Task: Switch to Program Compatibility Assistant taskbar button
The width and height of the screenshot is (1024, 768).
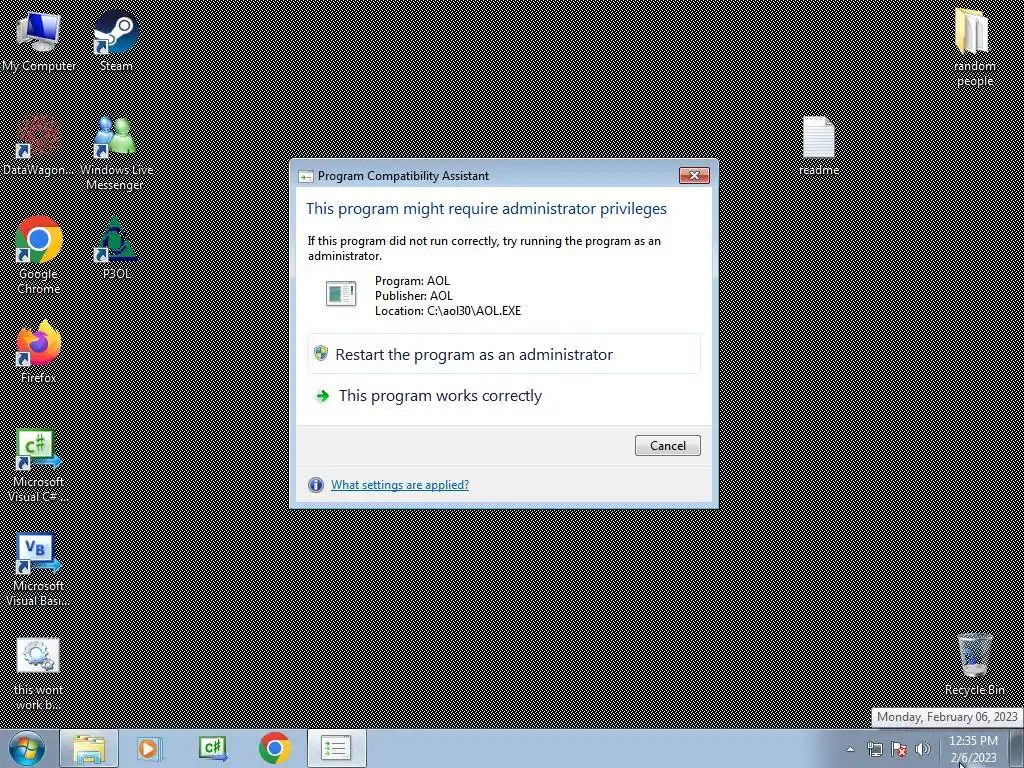Action: [x=336, y=748]
